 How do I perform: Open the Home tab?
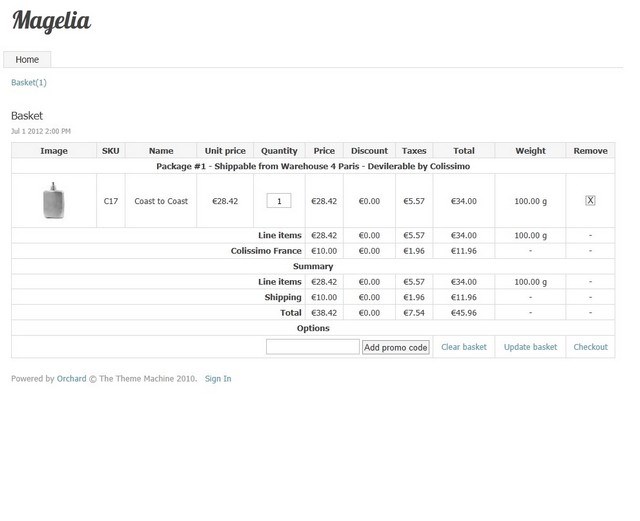point(27,60)
